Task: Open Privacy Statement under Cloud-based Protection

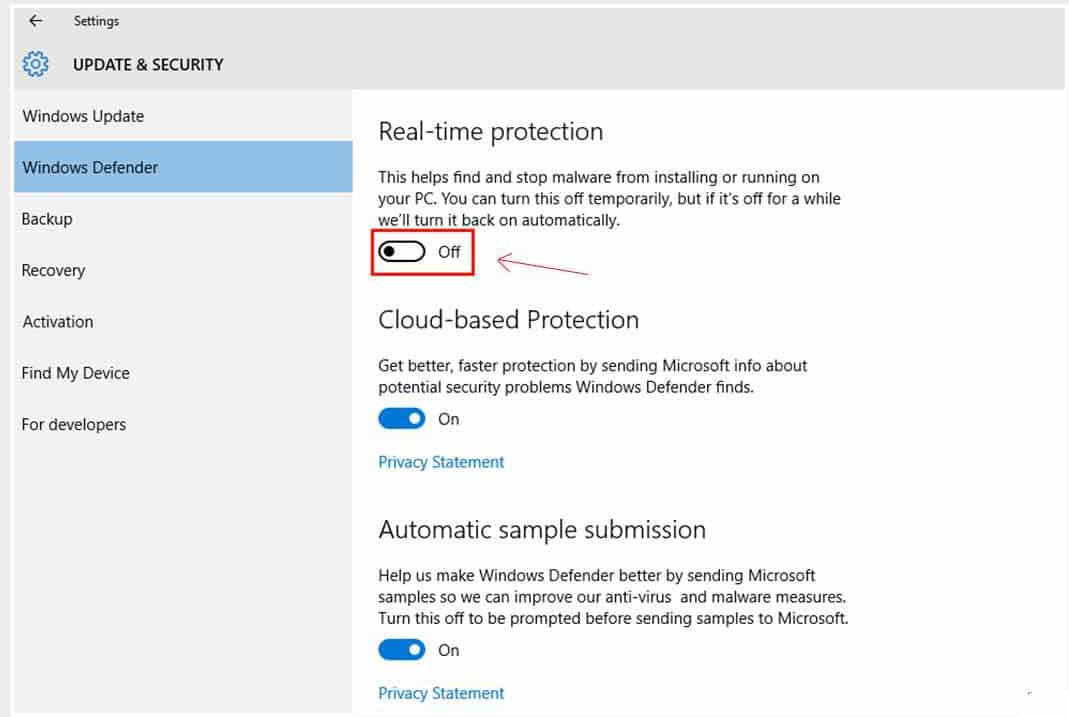Action: pos(441,462)
